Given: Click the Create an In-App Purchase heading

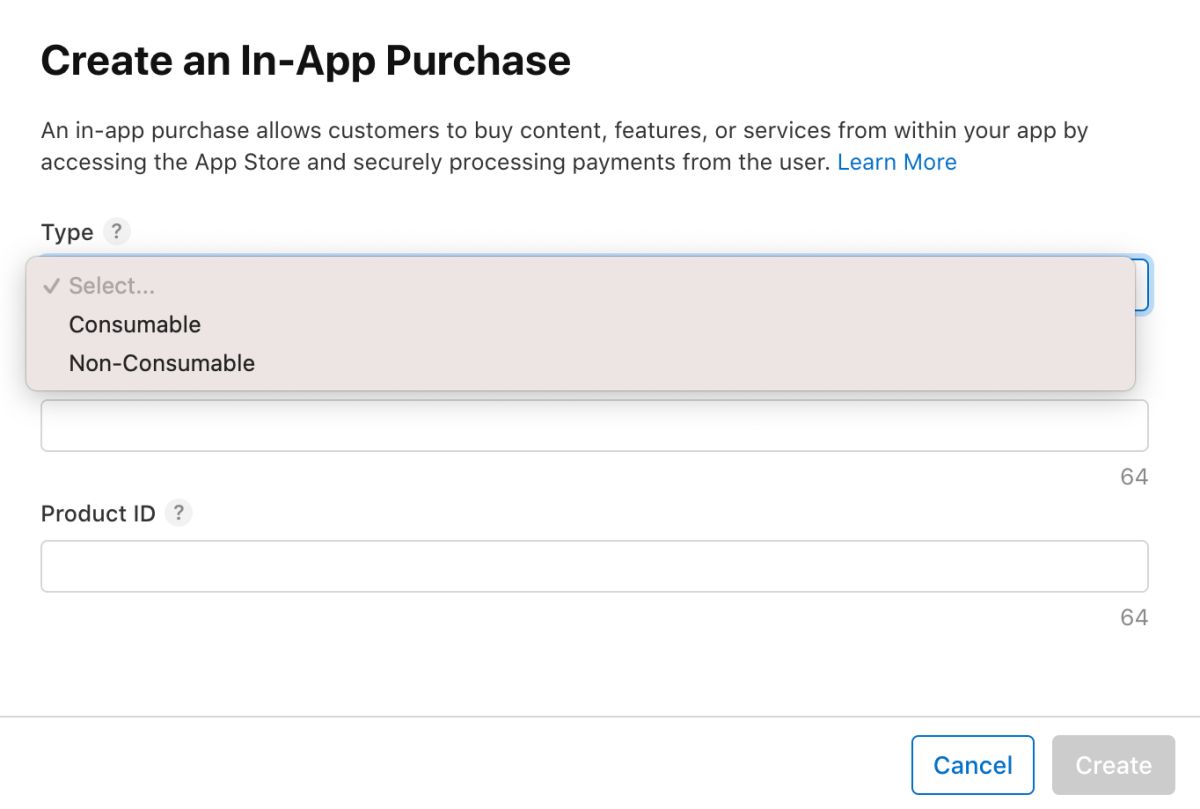Looking at the screenshot, I should click(306, 61).
